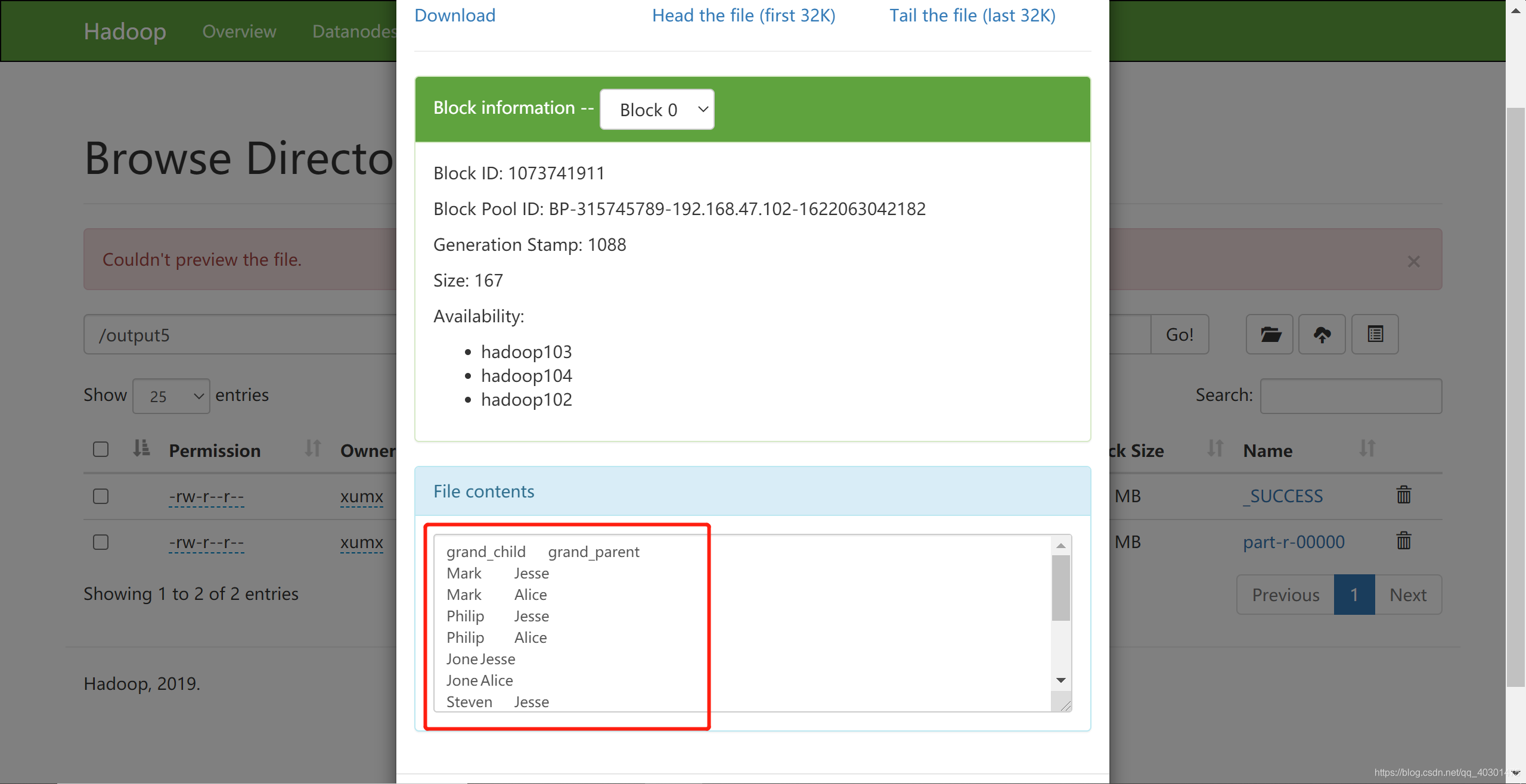
Task: Click the create directory folder icon
Action: click(x=1270, y=334)
